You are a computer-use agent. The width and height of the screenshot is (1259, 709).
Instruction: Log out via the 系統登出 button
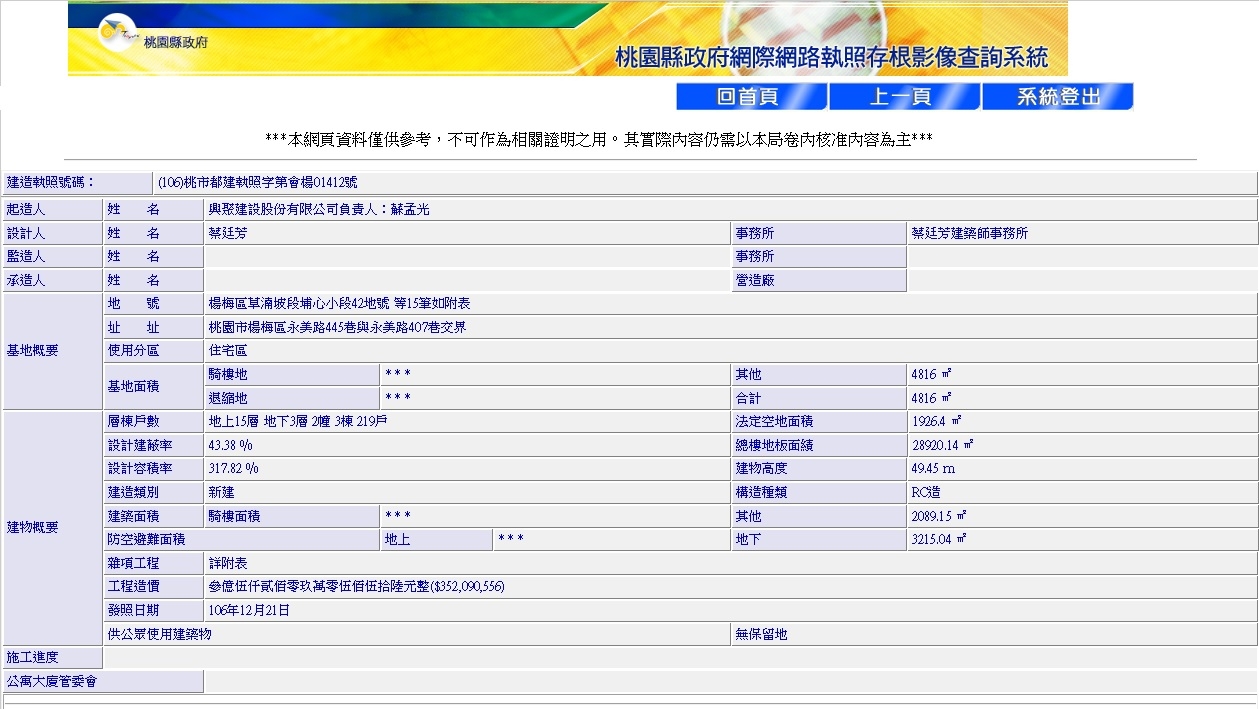(1058, 97)
